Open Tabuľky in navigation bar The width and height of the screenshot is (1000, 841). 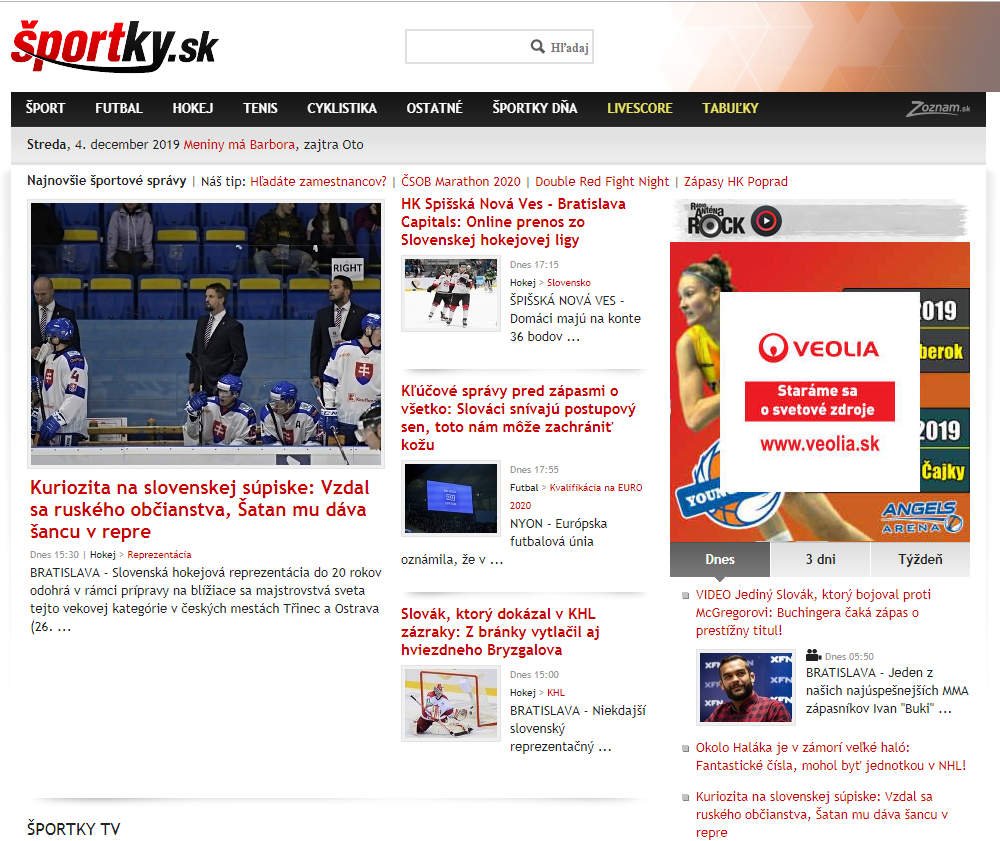coord(730,108)
